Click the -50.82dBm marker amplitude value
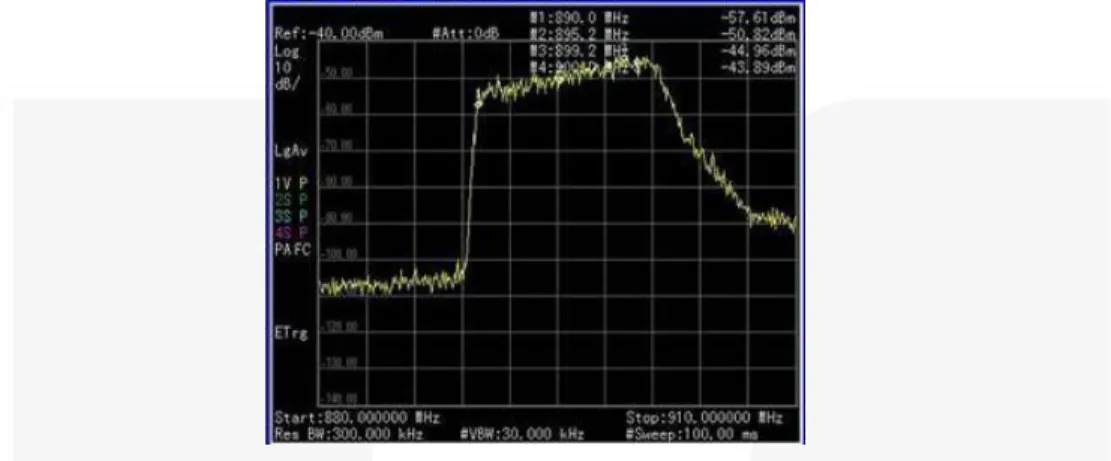The image size is (1111, 461). click(758, 34)
